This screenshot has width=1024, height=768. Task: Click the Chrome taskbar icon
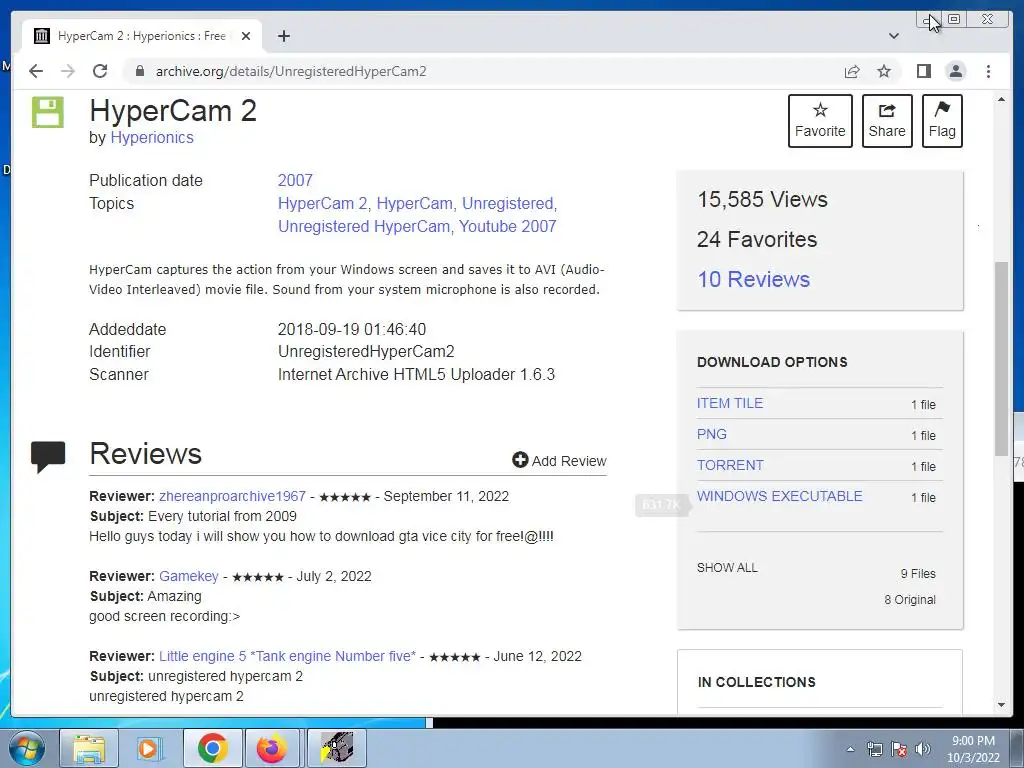coord(212,748)
